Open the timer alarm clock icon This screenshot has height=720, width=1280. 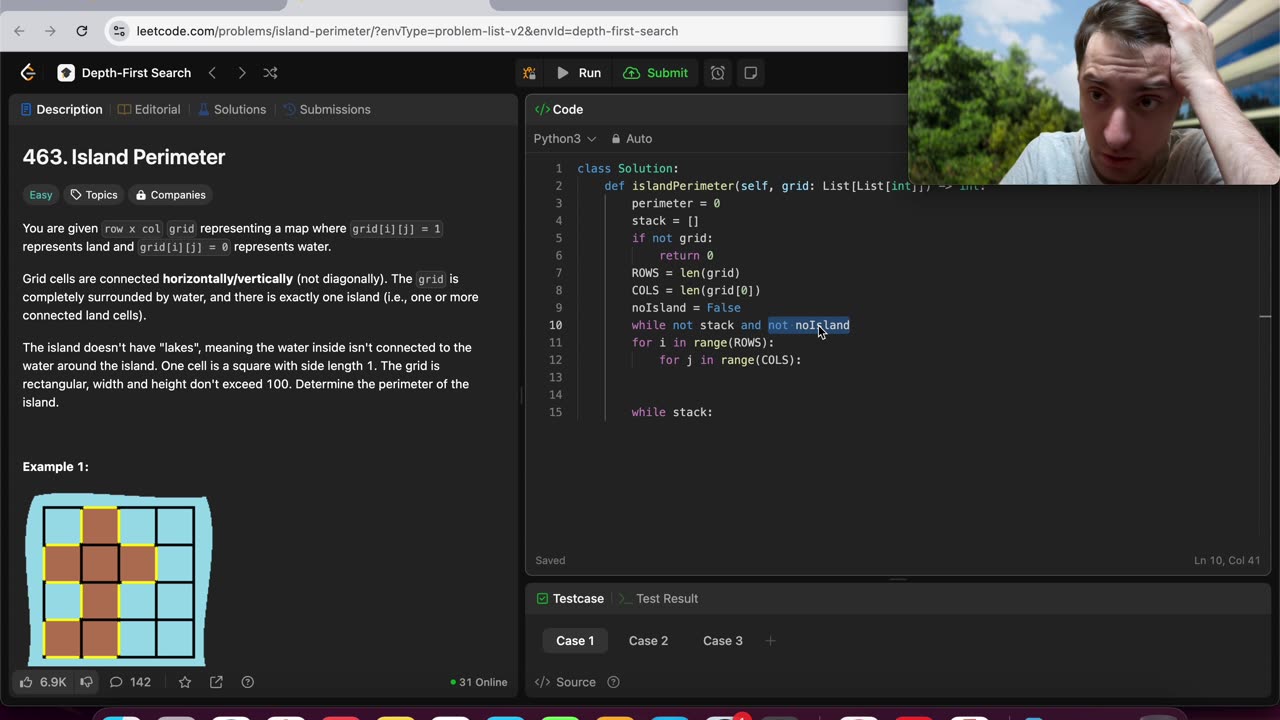click(718, 73)
